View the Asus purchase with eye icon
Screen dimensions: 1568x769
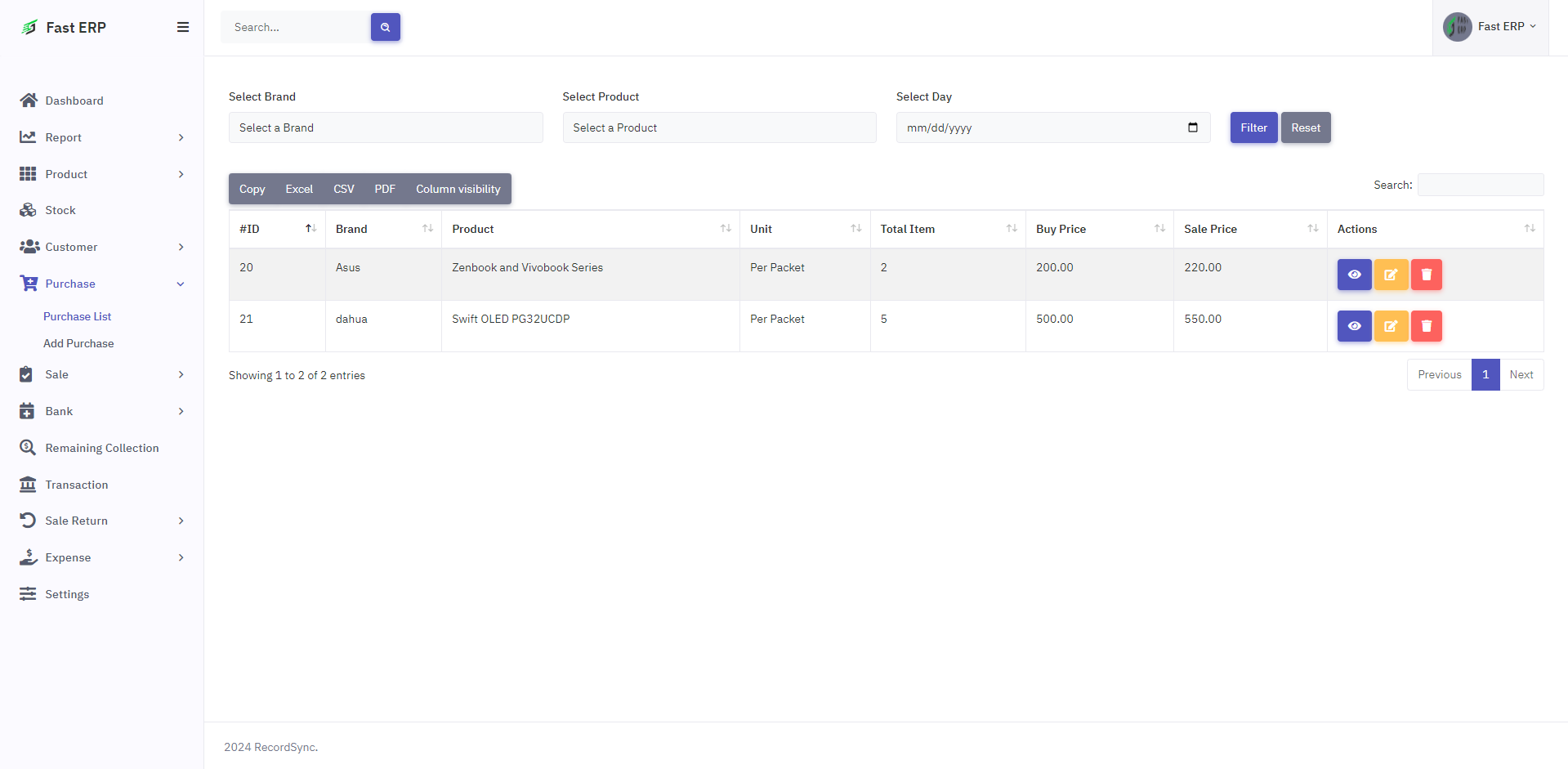[x=1353, y=275]
